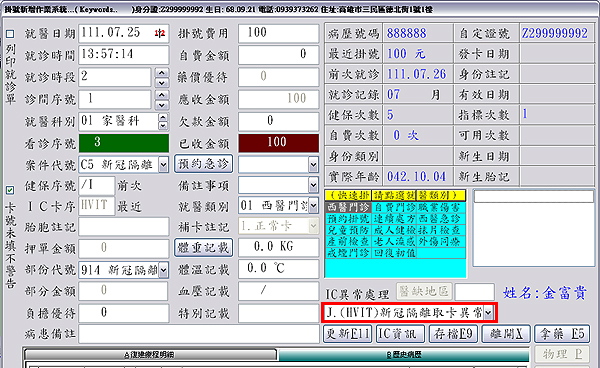Expand the 案件代號 C5 新冠隔離 dropdown

pos(163,165)
